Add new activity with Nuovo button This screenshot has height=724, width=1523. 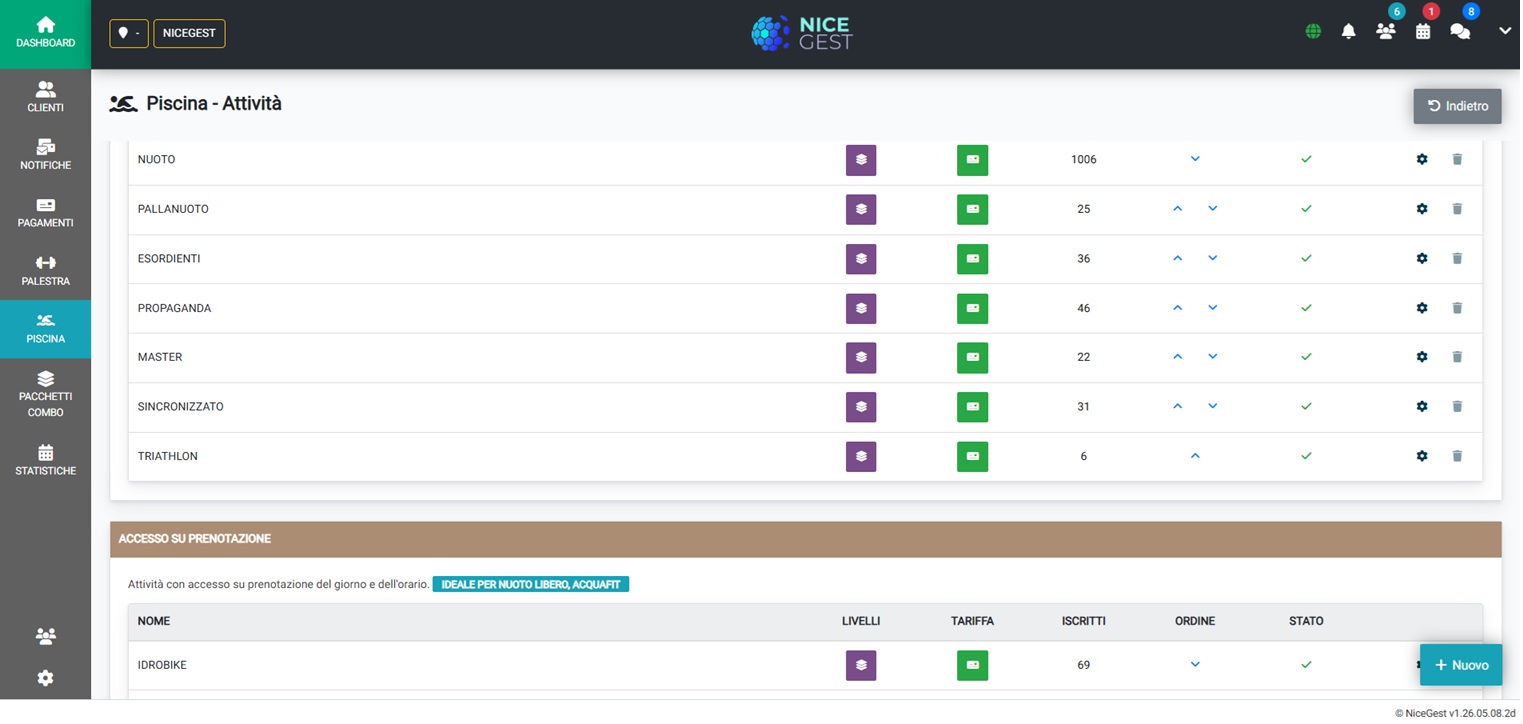(x=1460, y=665)
